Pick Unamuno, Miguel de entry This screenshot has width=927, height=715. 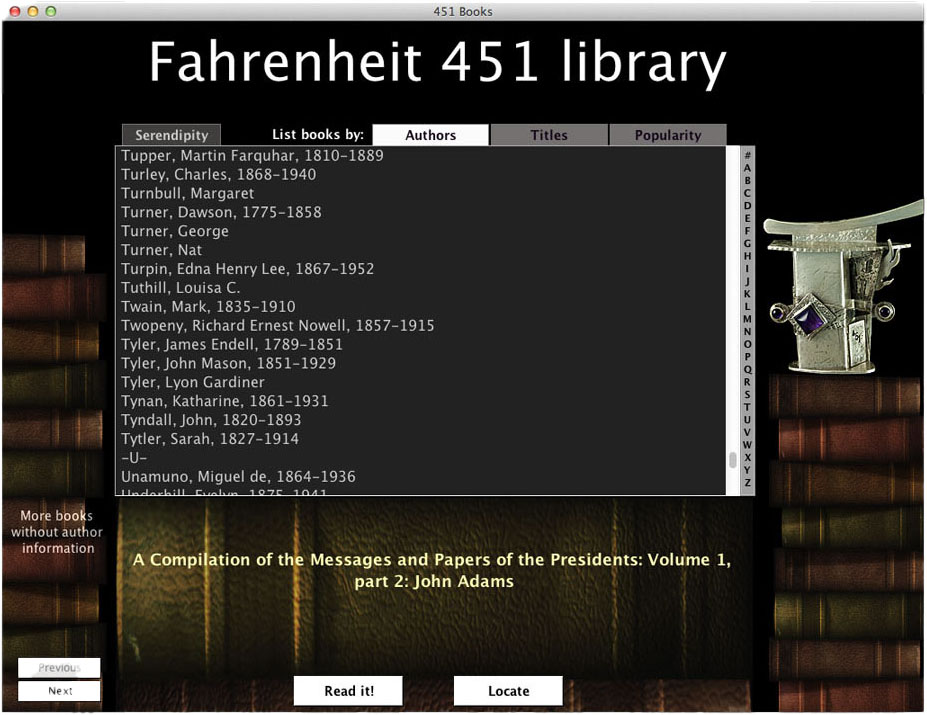238,477
